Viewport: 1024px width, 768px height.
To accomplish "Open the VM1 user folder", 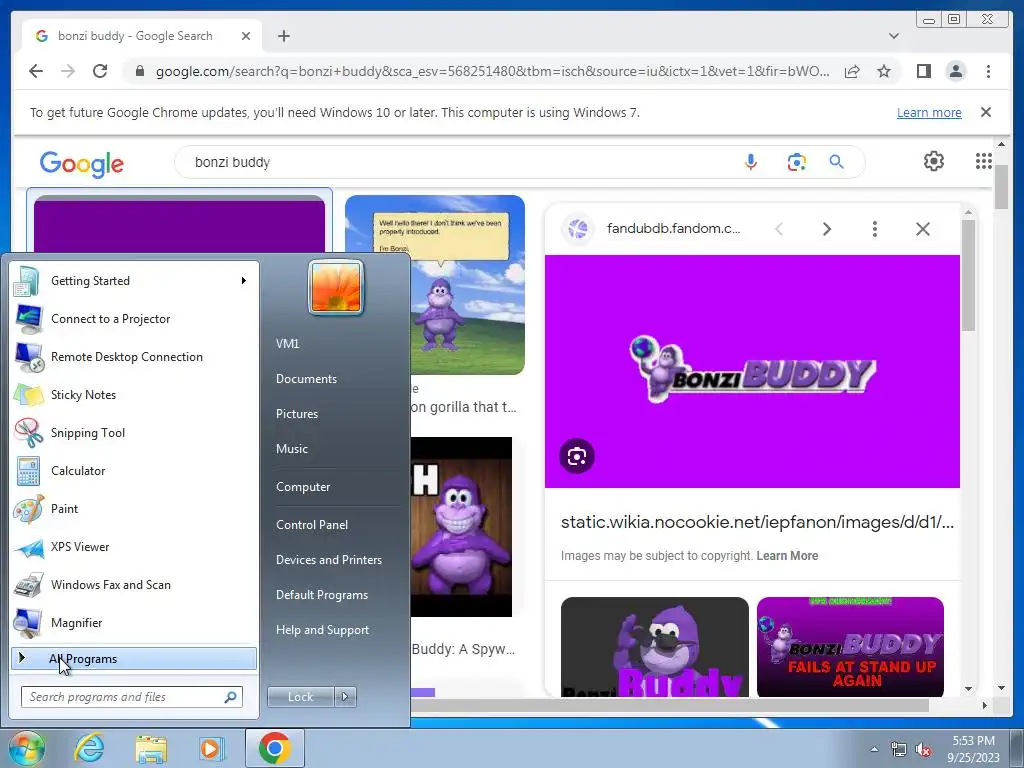I will click(x=287, y=344).
